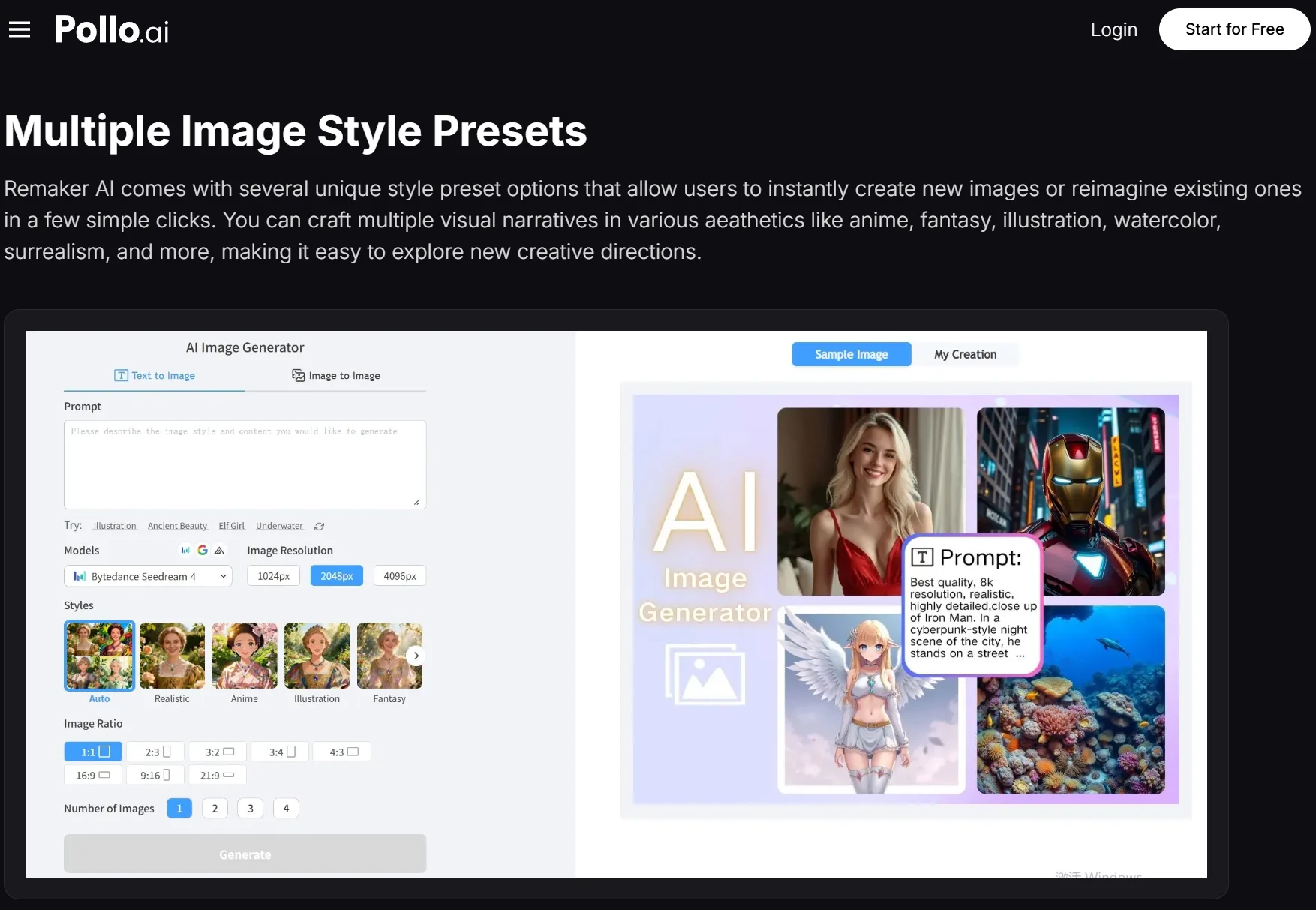Click the Generate button
The image size is (1316, 910).
(x=245, y=854)
